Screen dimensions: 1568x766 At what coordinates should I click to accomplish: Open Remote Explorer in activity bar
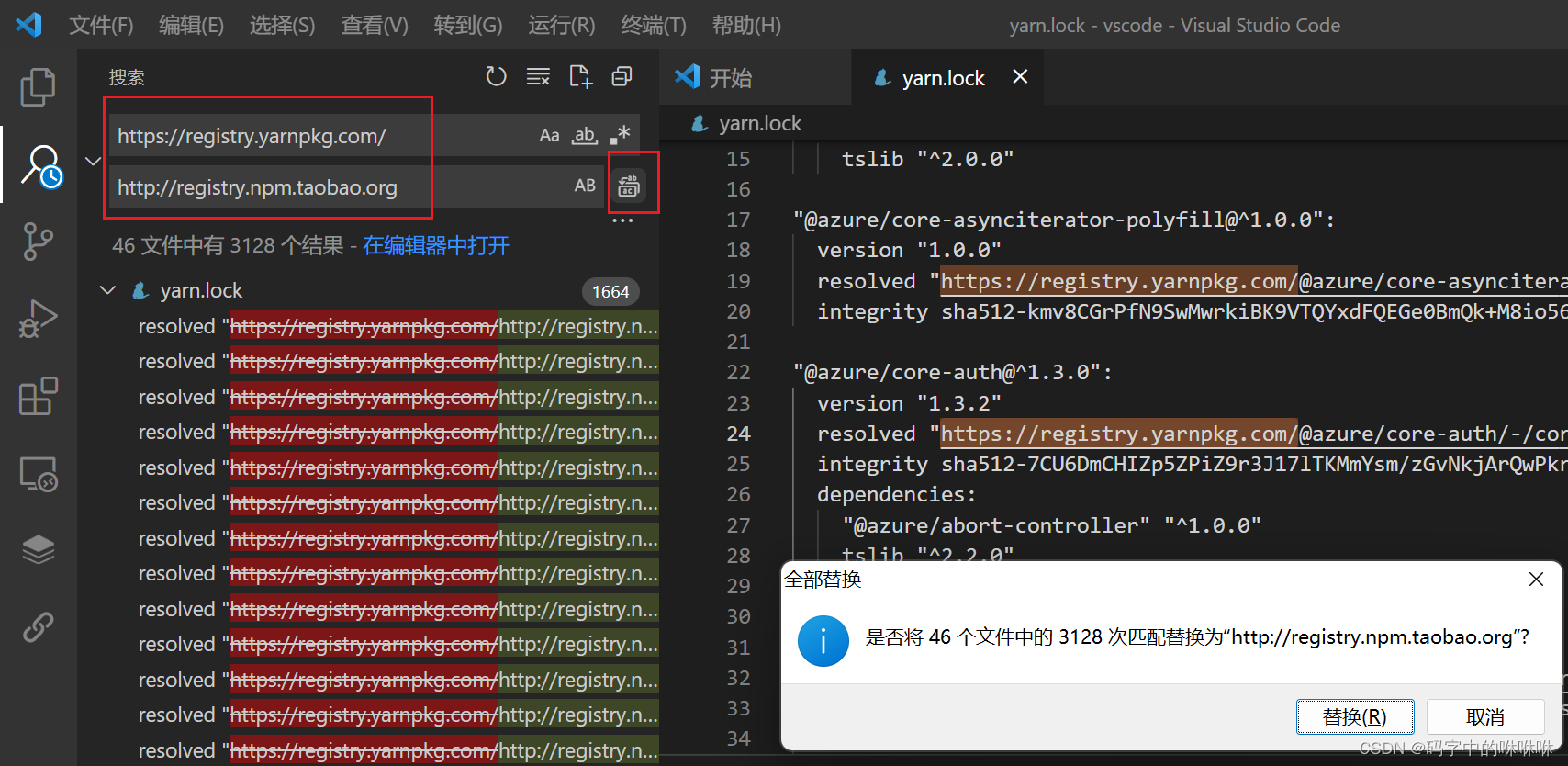pos(39,474)
